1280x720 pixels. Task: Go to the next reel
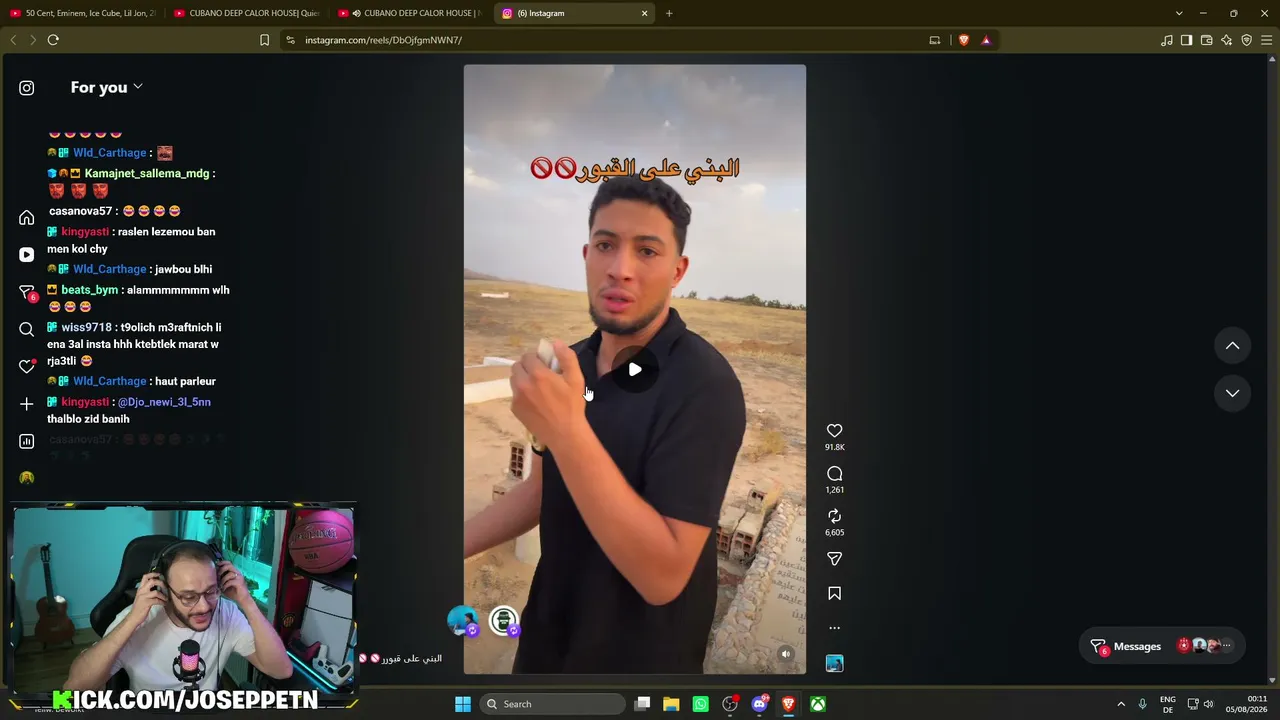pos(1233,394)
